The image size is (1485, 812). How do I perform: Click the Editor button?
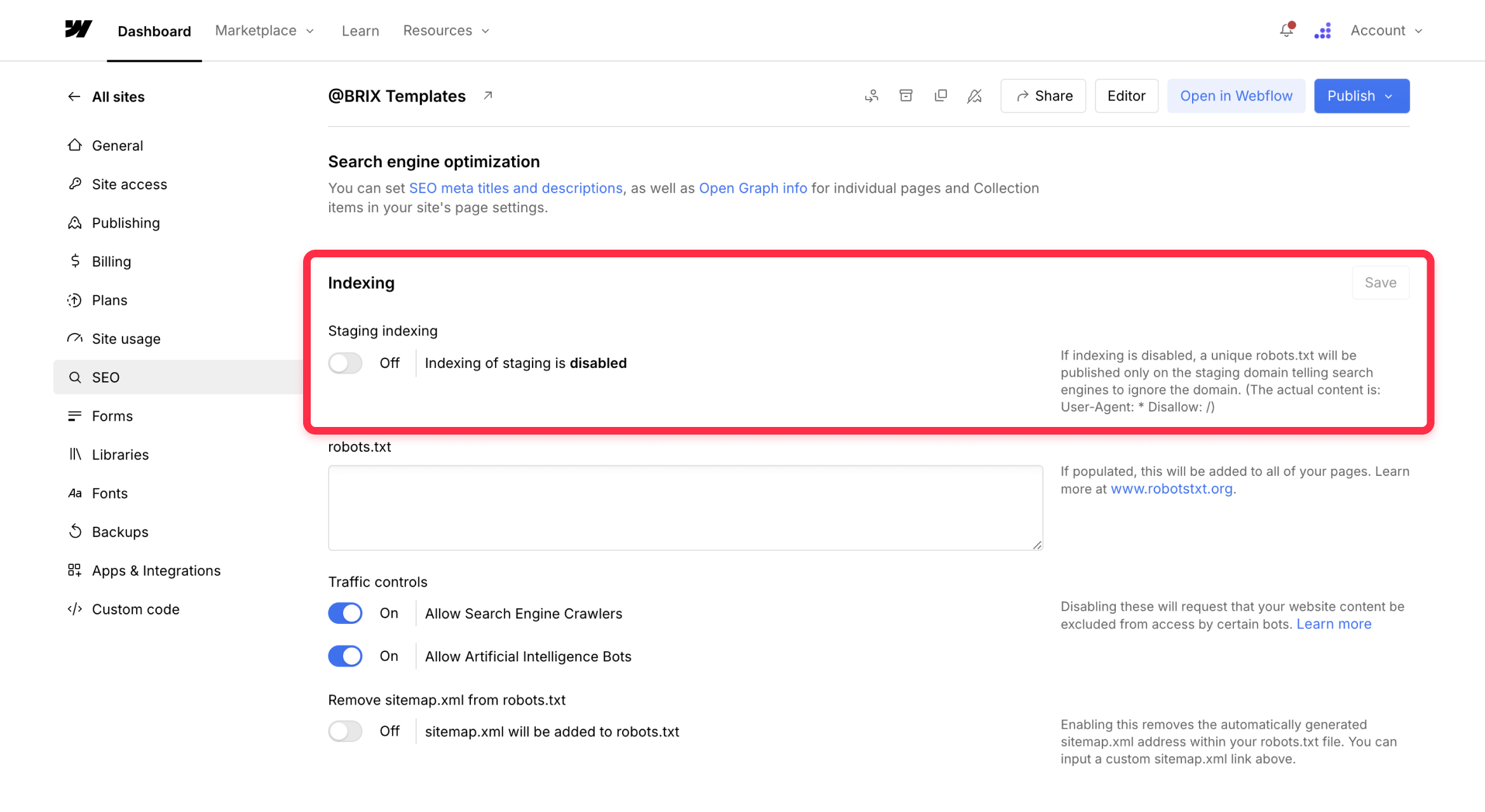(1126, 96)
